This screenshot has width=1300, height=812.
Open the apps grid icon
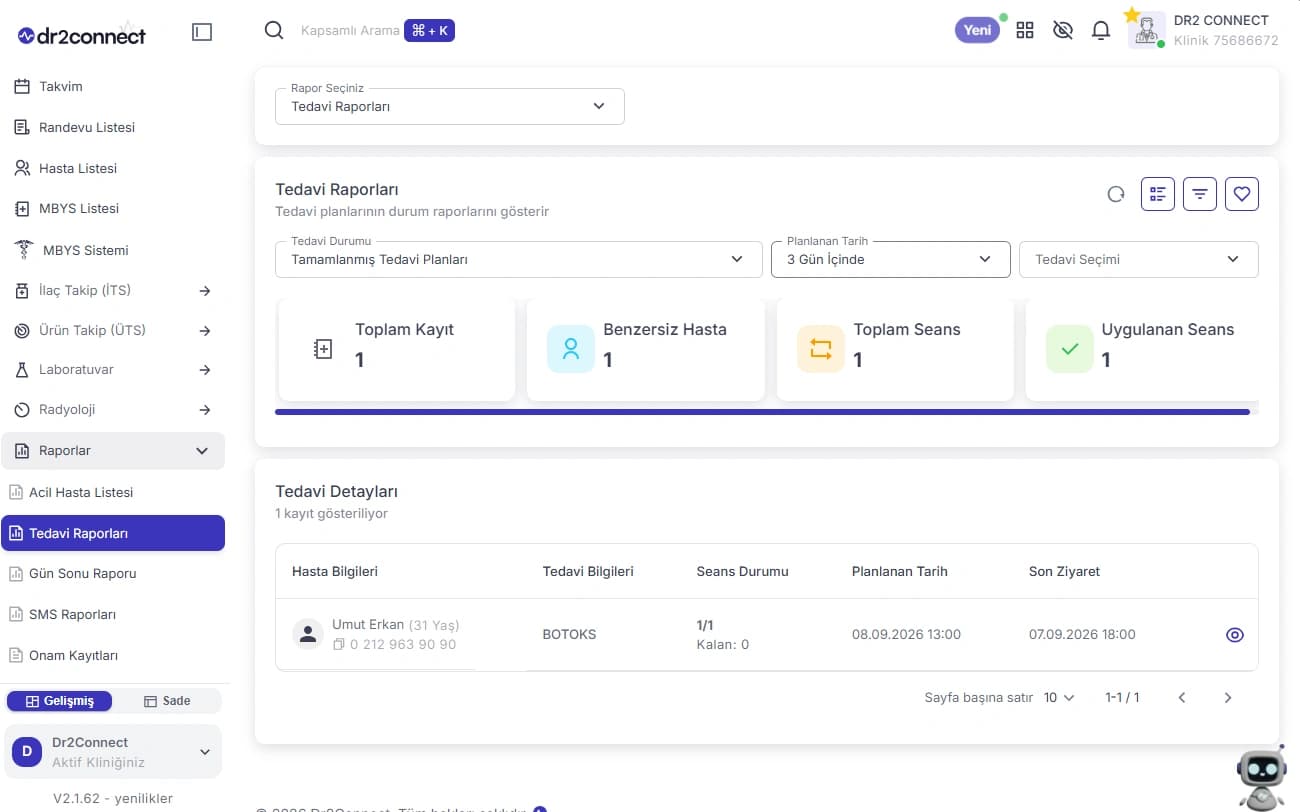tap(1025, 30)
